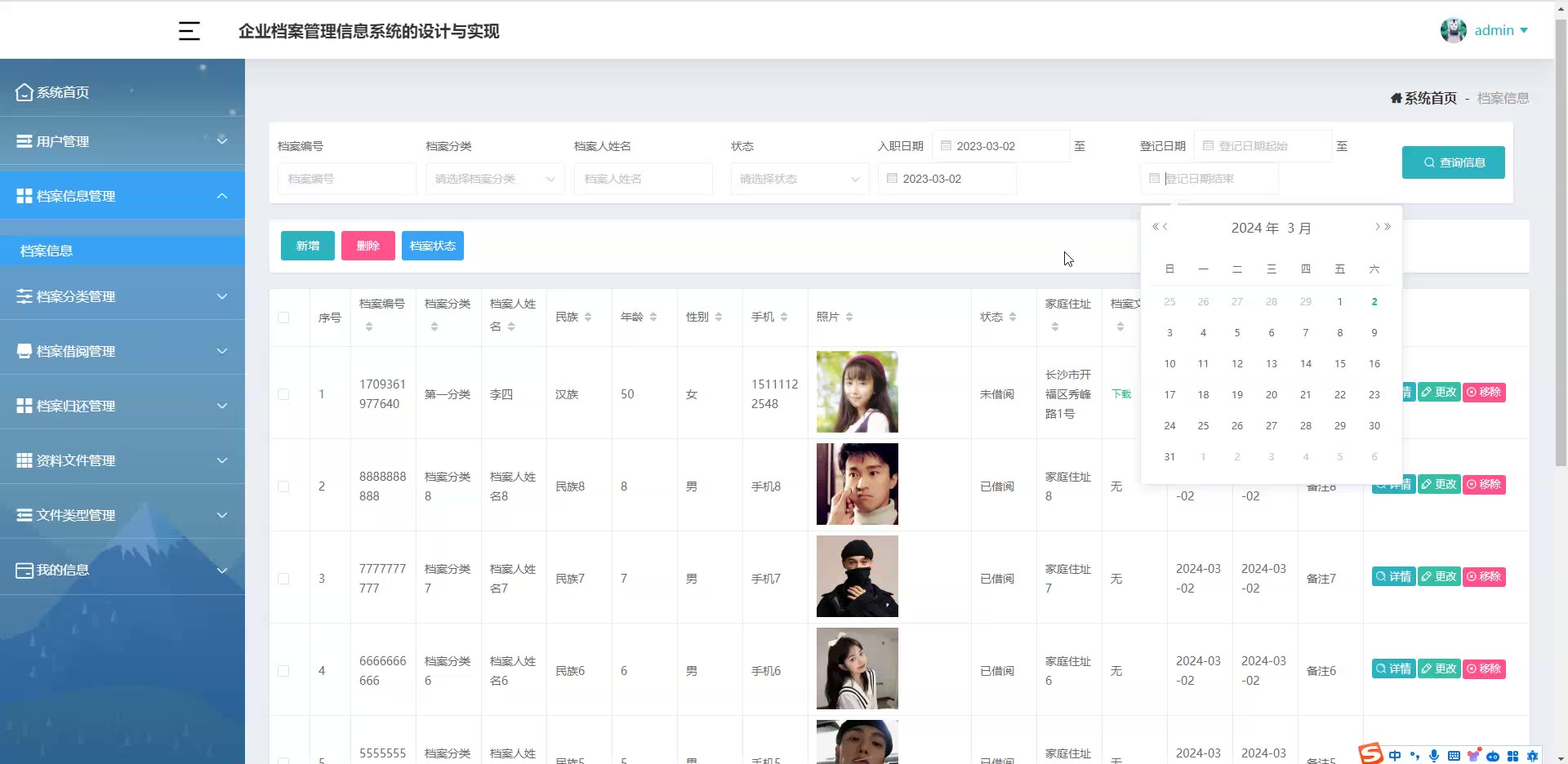Click the 查询信息 search button
The width and height of the screenshot is (1568, 764).
[x=1453, y=162]
